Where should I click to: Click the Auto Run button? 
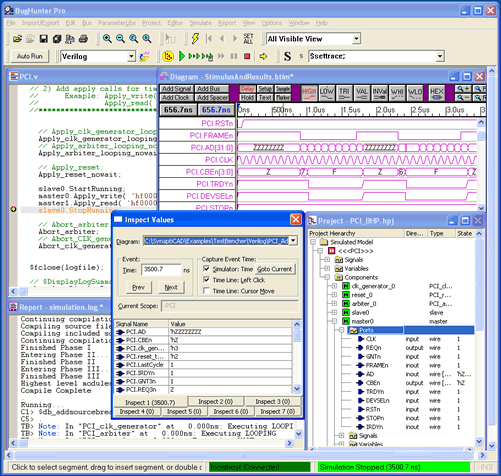[30, 56]
